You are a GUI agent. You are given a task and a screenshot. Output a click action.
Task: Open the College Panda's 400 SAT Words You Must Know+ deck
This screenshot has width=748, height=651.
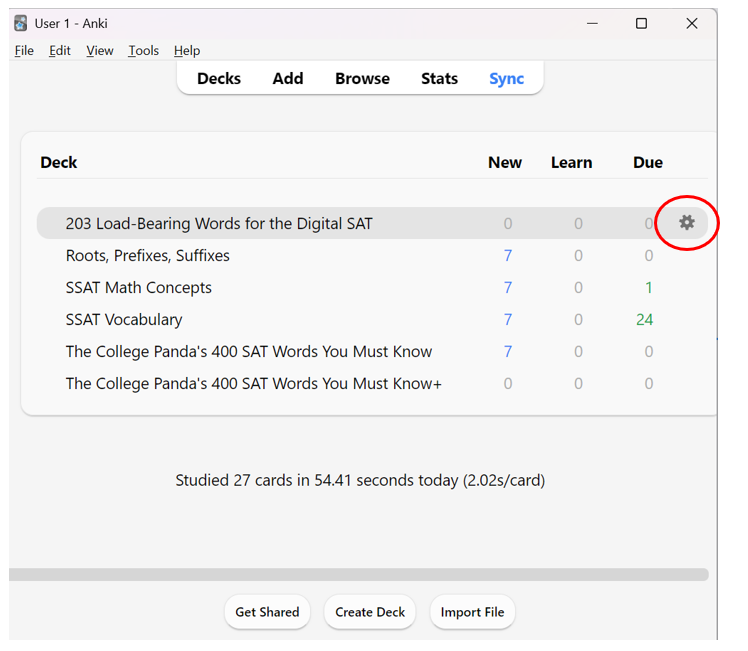[x=254, y=383]
